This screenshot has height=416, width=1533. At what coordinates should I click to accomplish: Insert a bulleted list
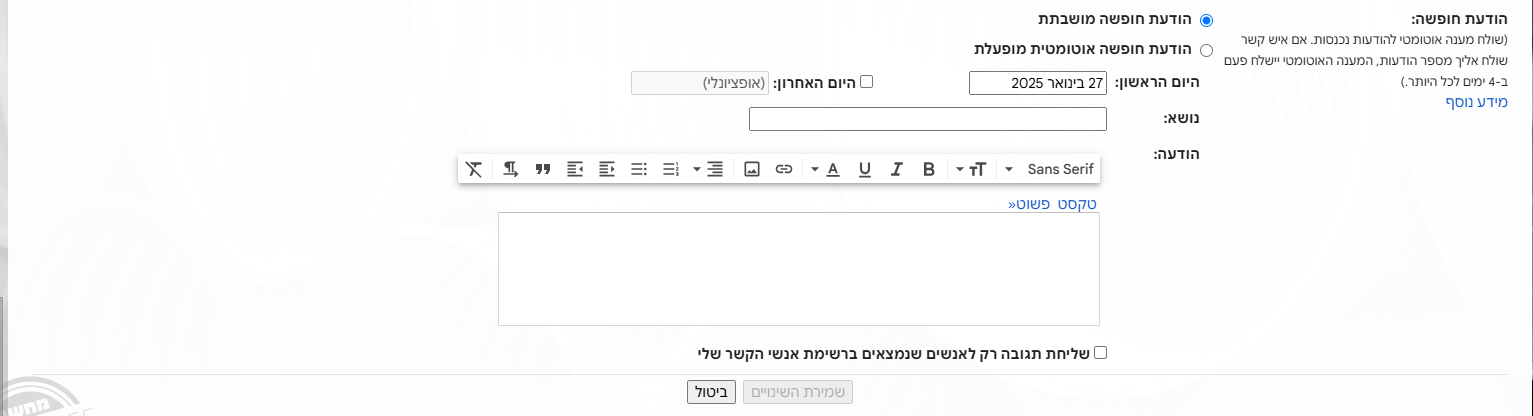click(x=638, y=170)
